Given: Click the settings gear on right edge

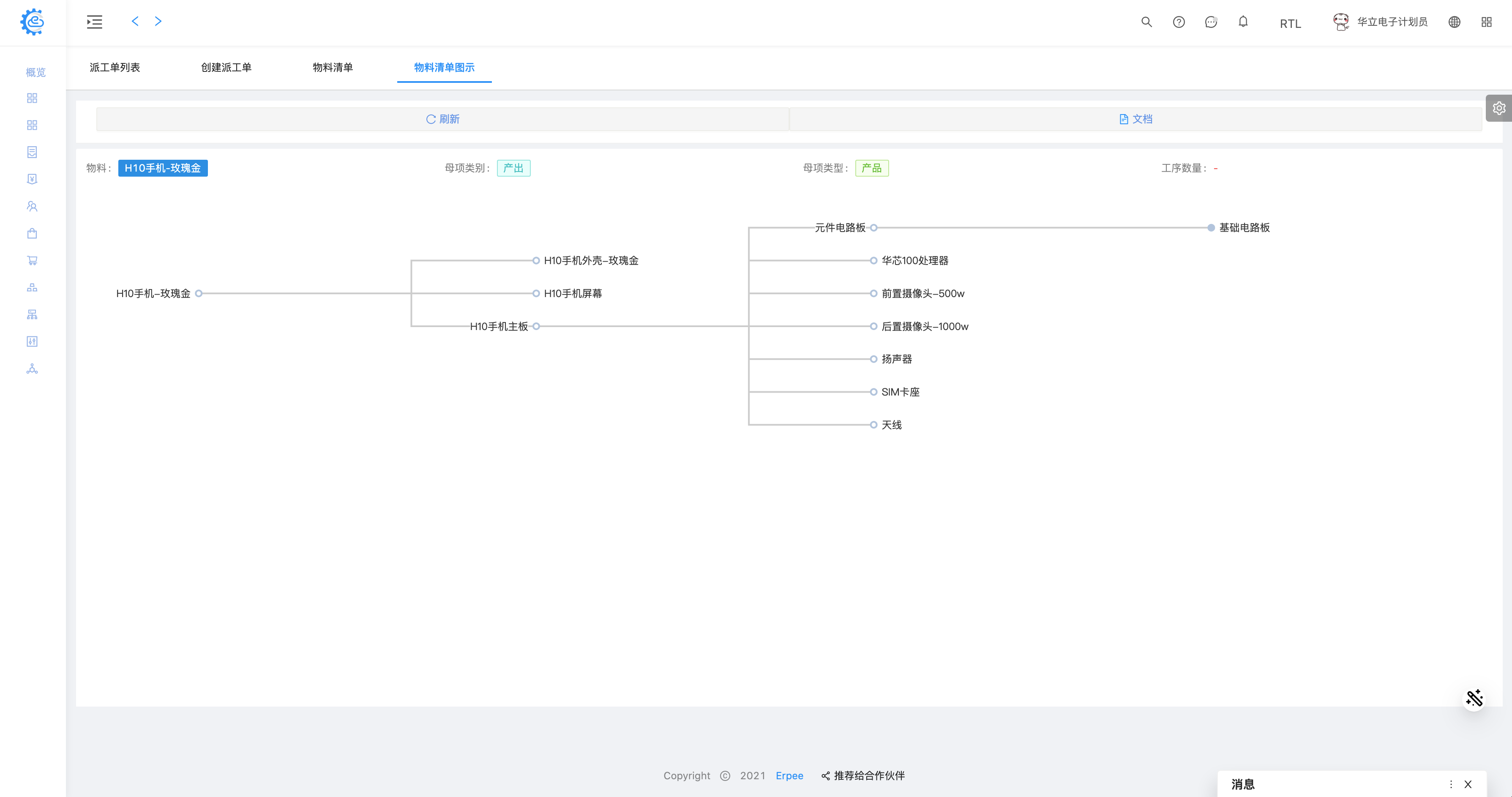Looking at the screenshot, I should tap(1498, 108).
